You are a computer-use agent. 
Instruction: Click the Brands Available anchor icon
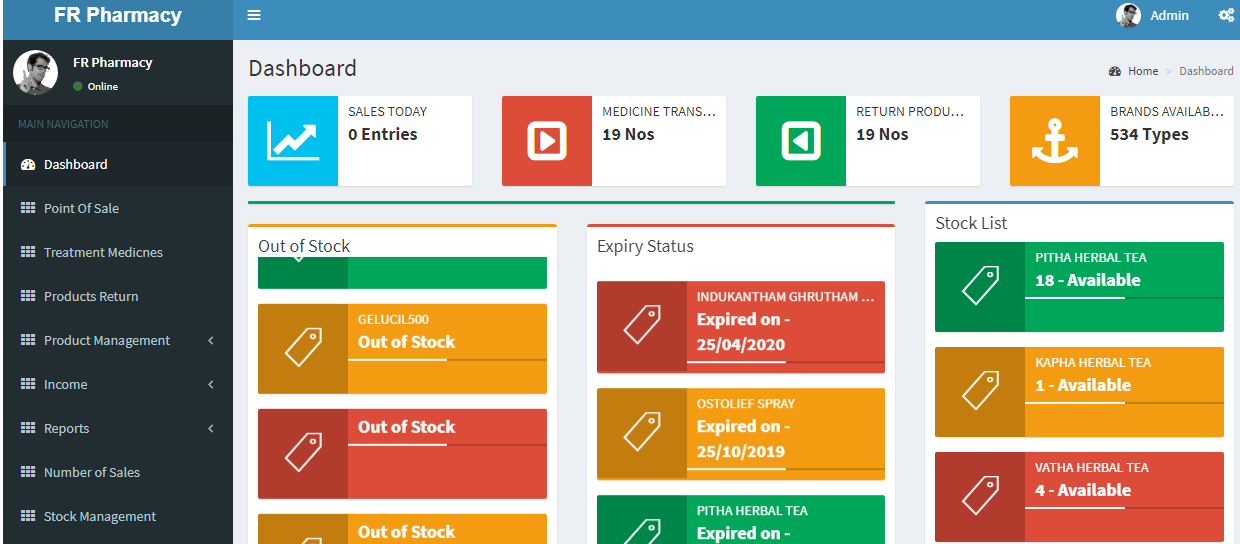pyautogui.click(x=1054, y=141)
